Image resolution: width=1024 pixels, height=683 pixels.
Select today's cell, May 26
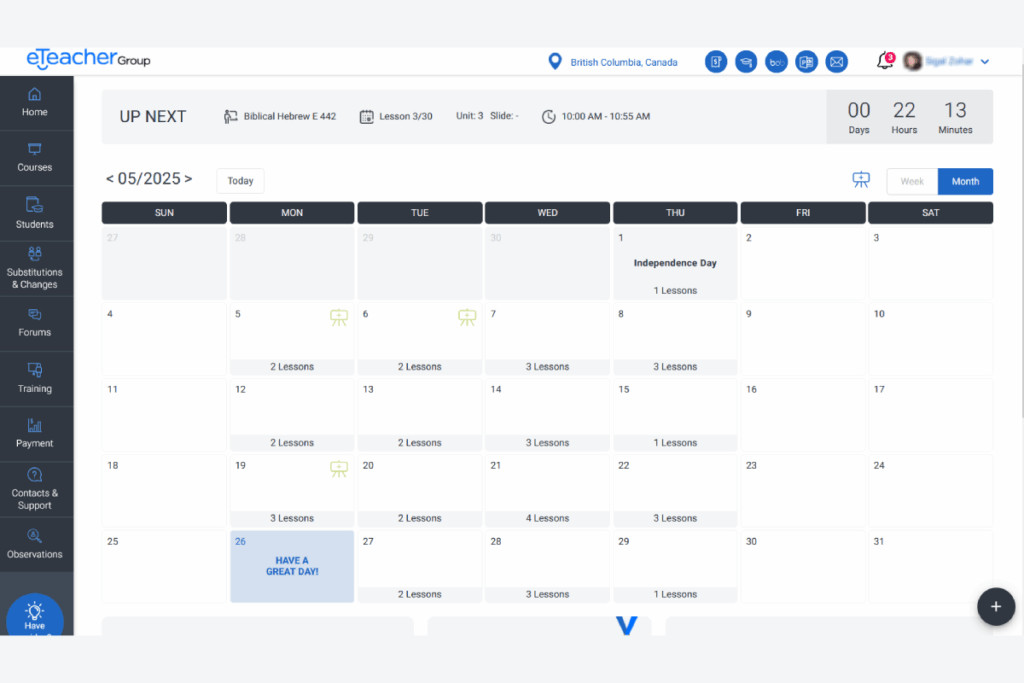(x=292, y=566)
